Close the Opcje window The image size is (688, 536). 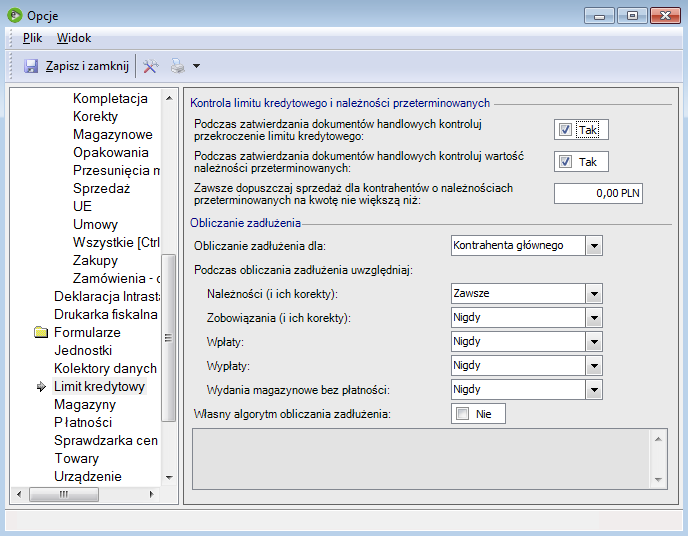(665, 16)
